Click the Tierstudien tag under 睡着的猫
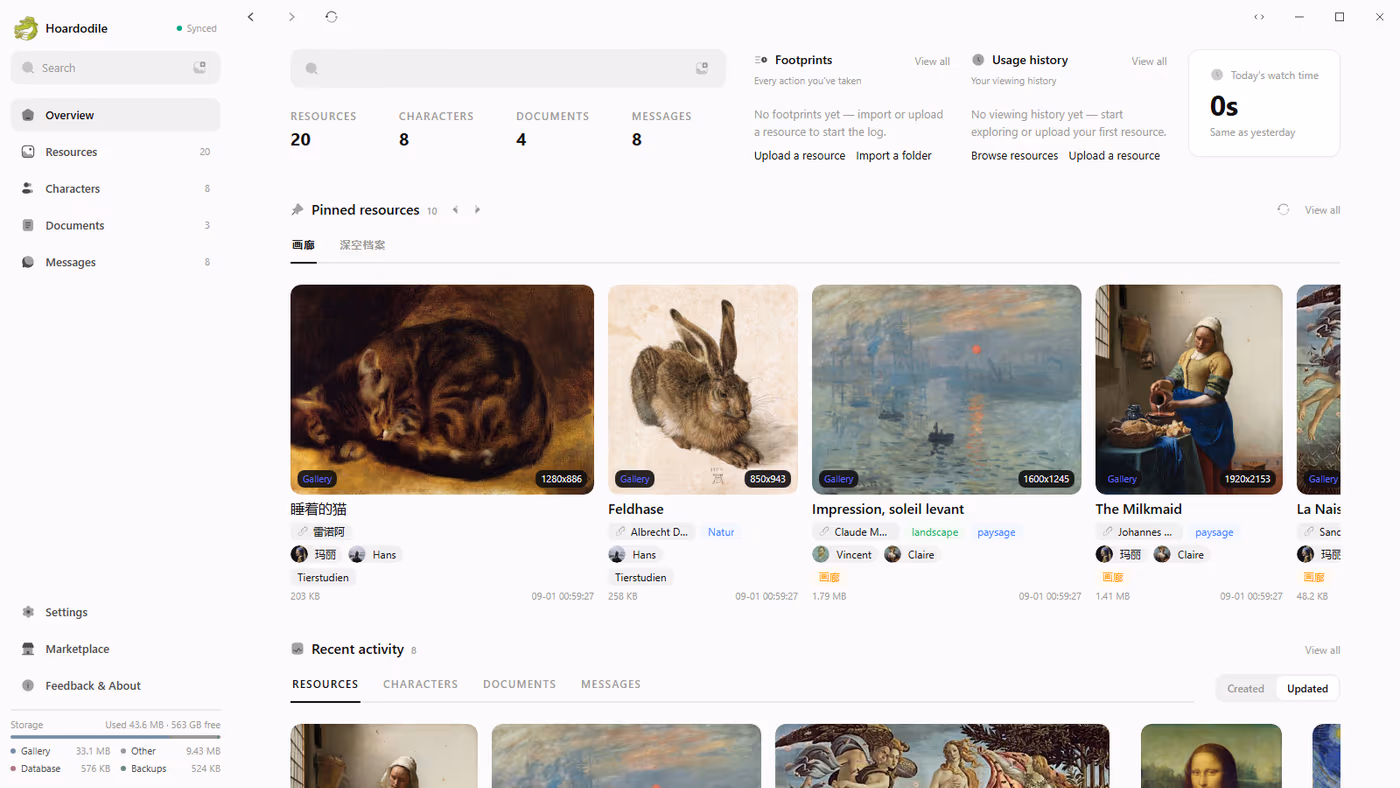Viewport: 1400px width, 788px height. click(323, 577)
